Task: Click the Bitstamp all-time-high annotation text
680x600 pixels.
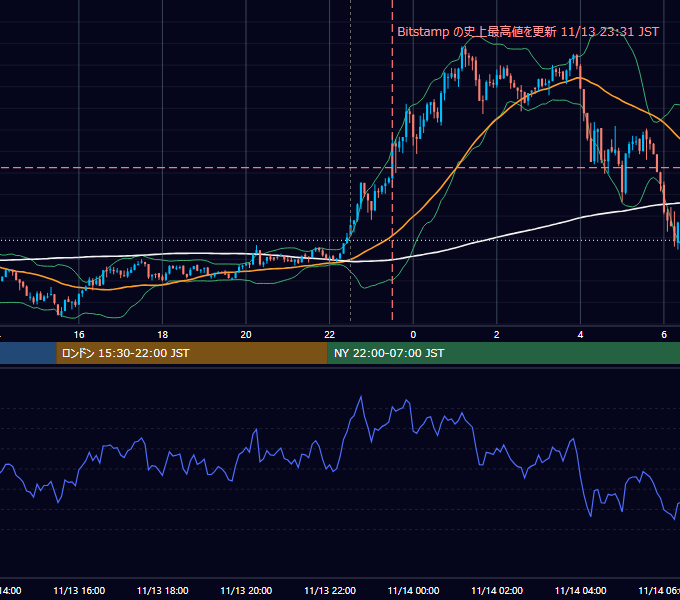Action: tap(528, 32)
